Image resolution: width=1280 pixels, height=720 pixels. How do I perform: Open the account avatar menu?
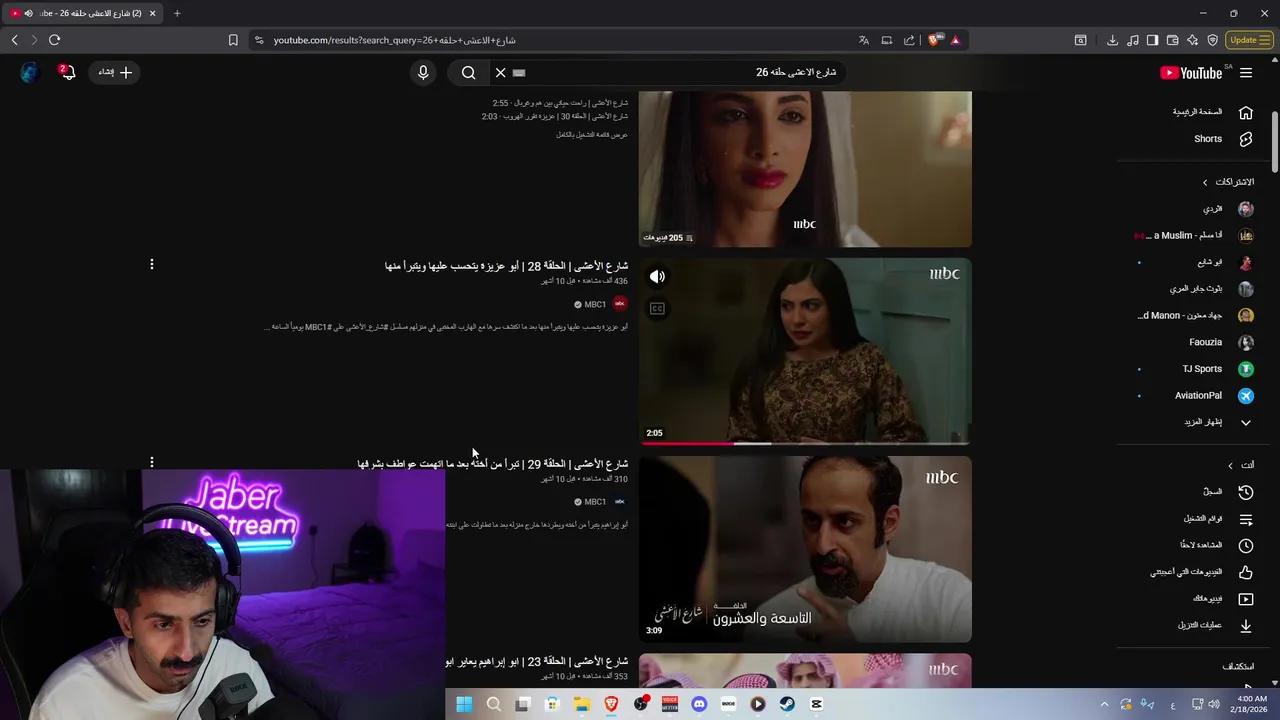28,72
